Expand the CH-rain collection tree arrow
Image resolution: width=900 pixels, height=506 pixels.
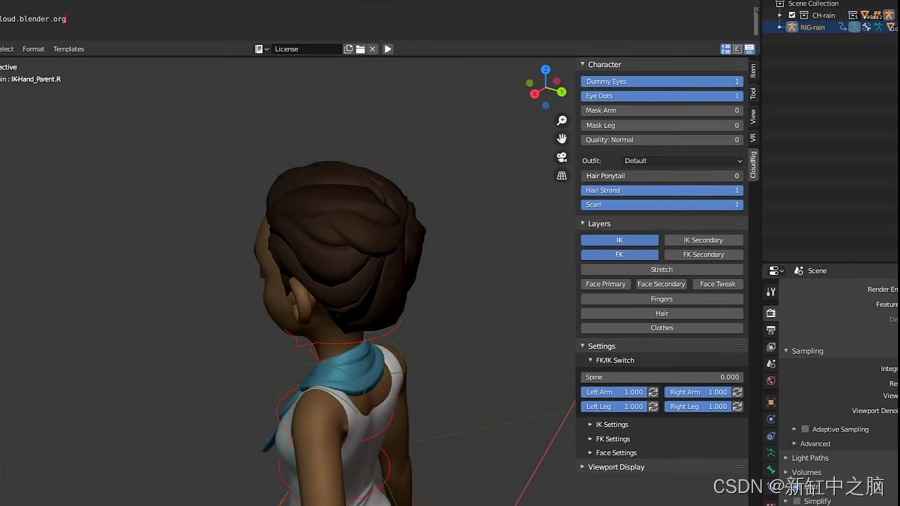(x=779, y=15)
